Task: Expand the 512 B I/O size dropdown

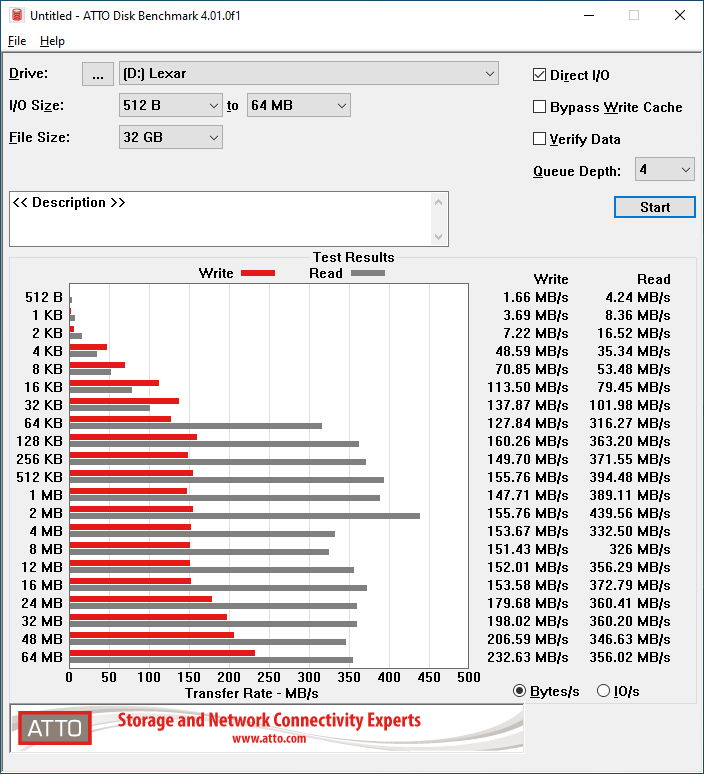Action: click(170, 106)
